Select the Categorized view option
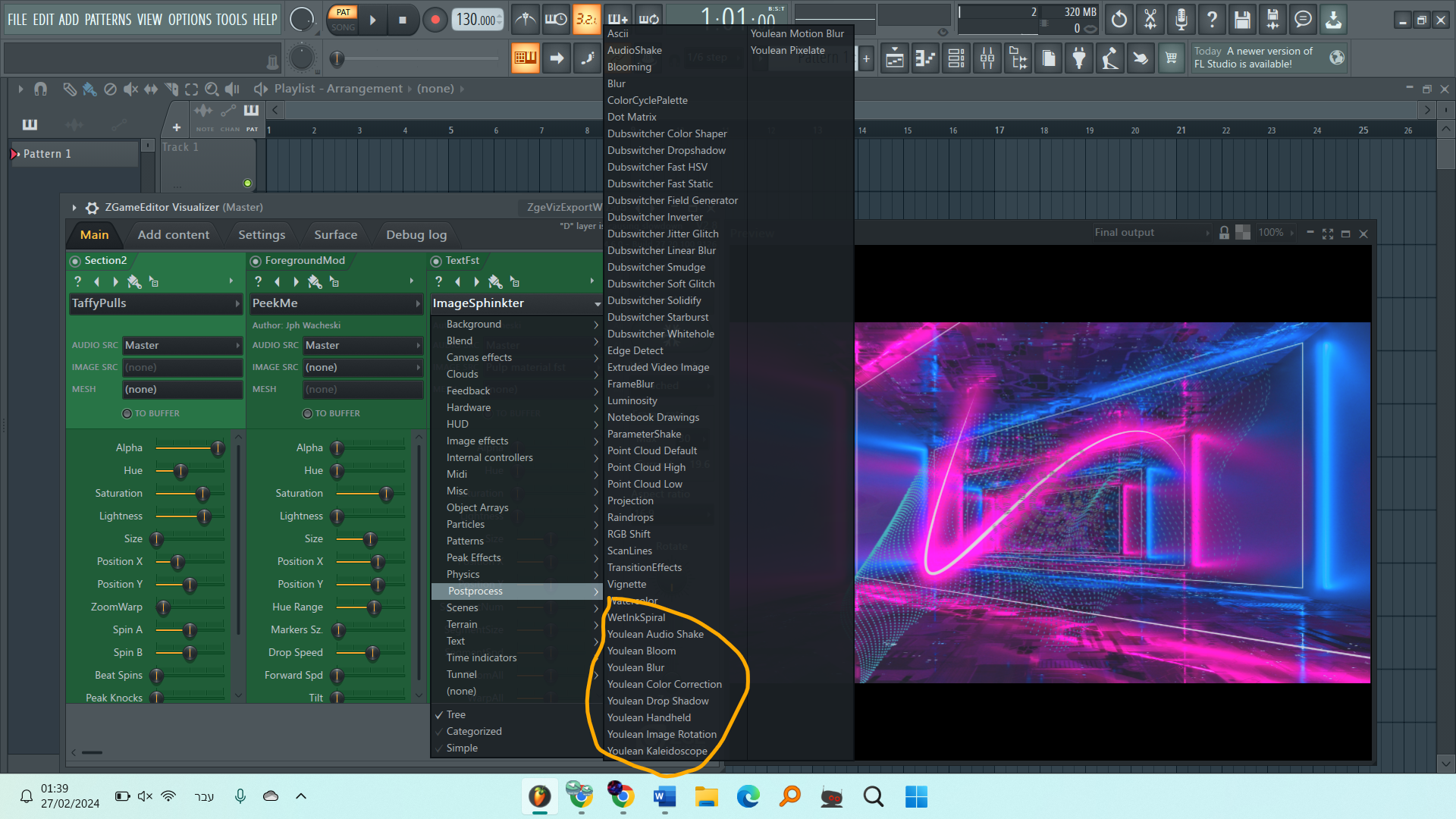 (474, 732)
